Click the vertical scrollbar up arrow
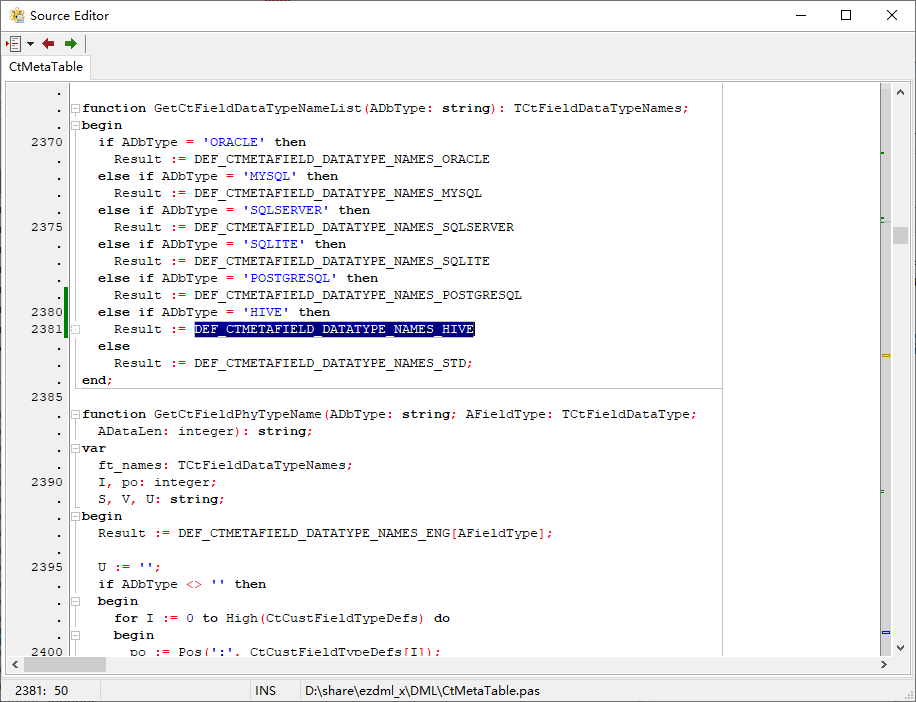Screen dimensions: 916x702 tap(900, 92)
